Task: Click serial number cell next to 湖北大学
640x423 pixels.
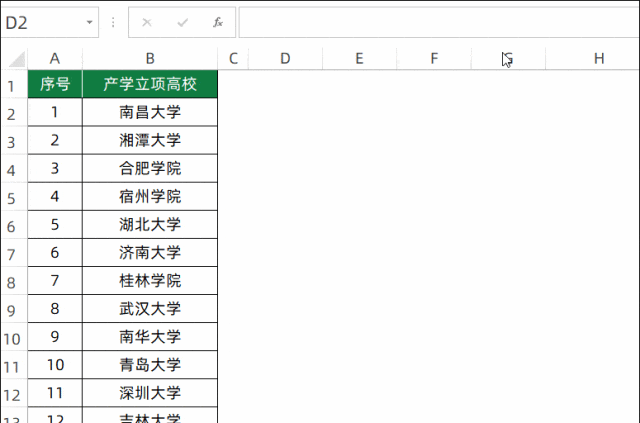Action: [55, 225]
